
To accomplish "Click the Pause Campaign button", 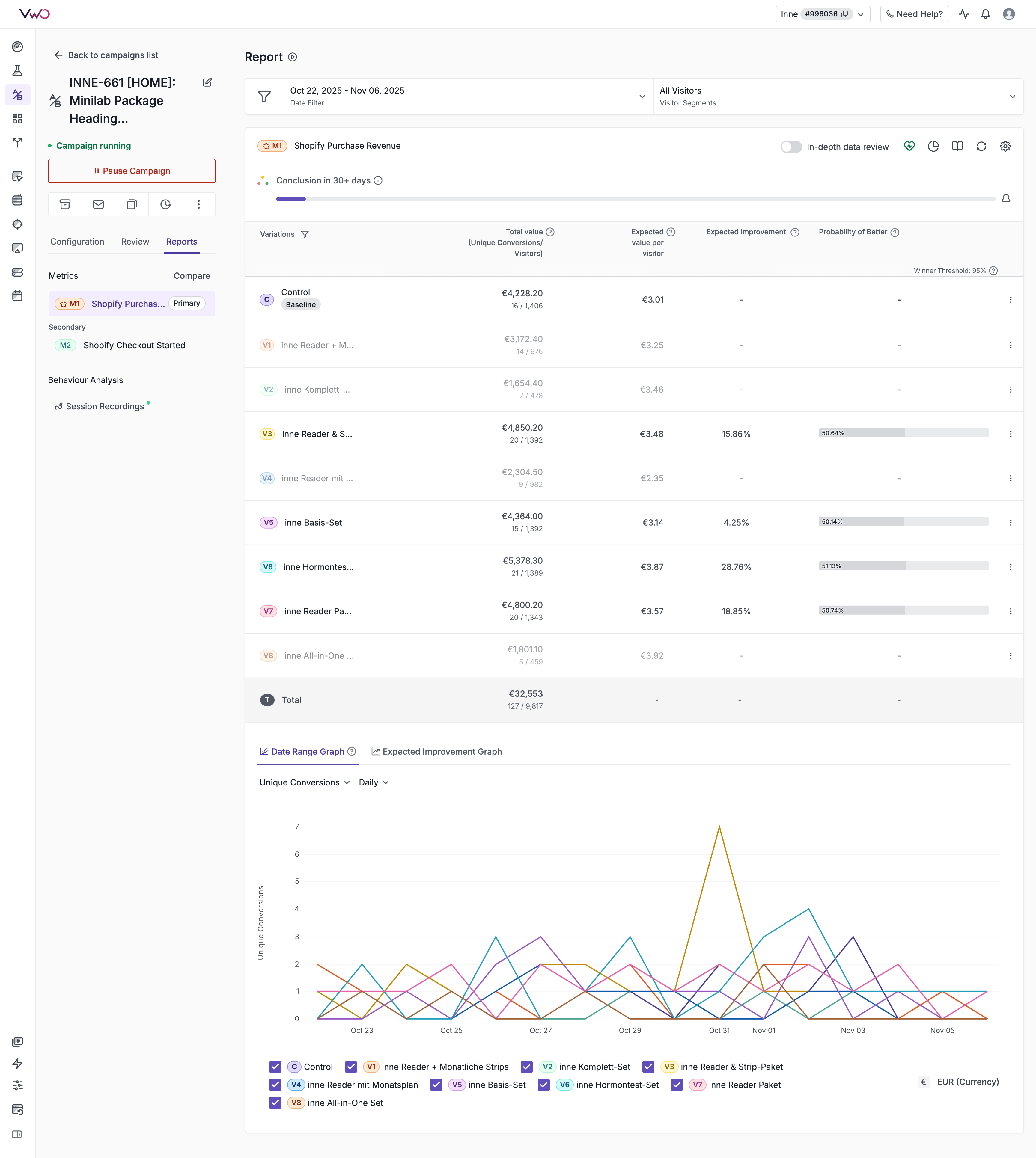I will pyautogui.click(x=132, y=171).
